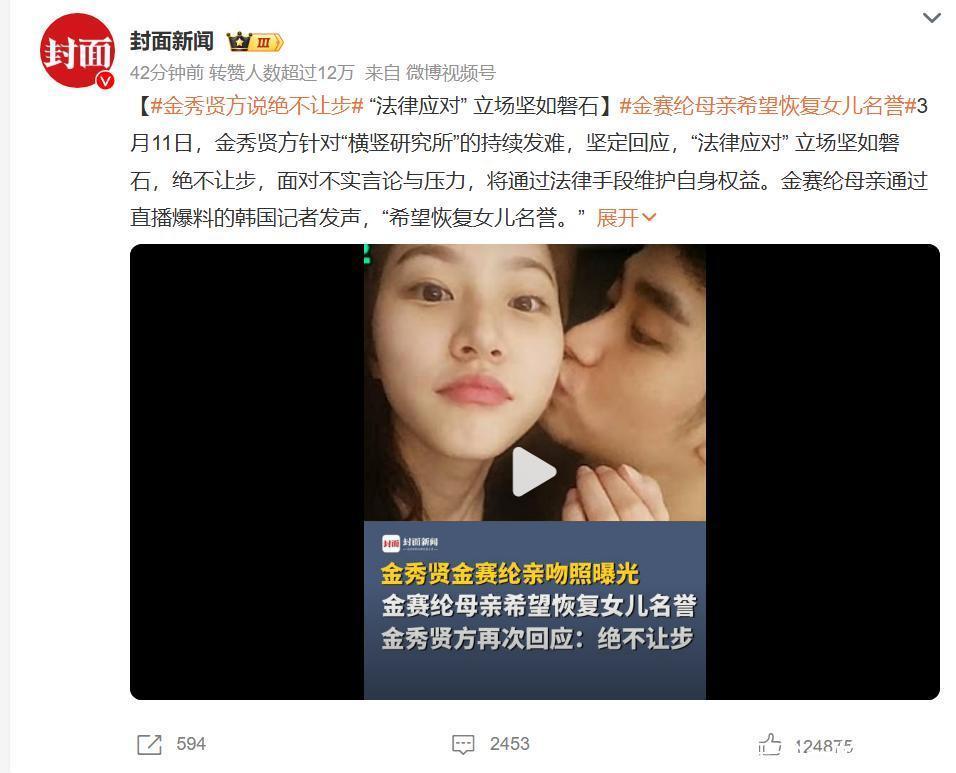
Task: Click the 微博视频号 source link
Action: [451, 73]
